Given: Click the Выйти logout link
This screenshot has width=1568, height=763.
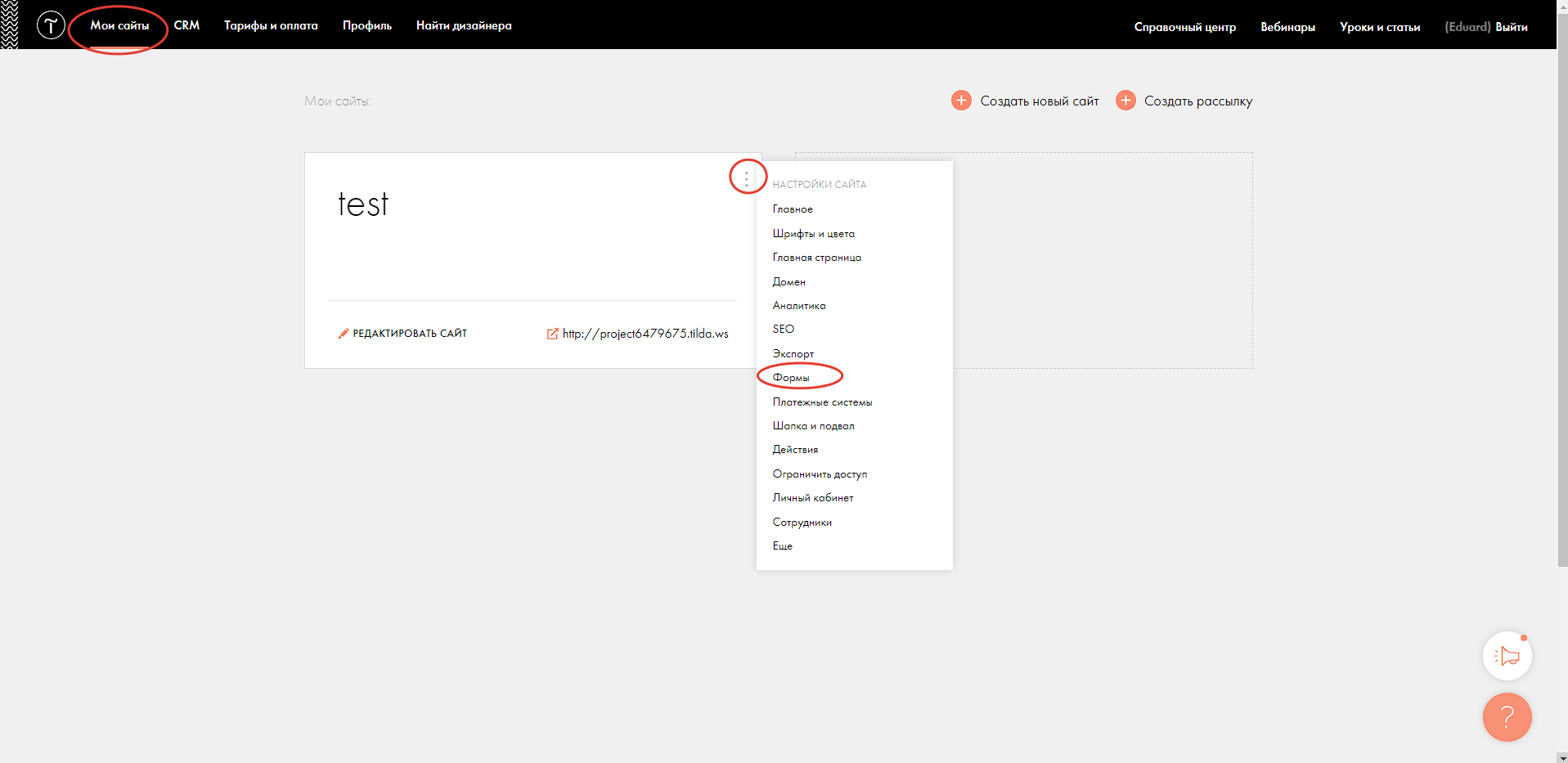Looking at the screenshot, I should (1511, 27).
